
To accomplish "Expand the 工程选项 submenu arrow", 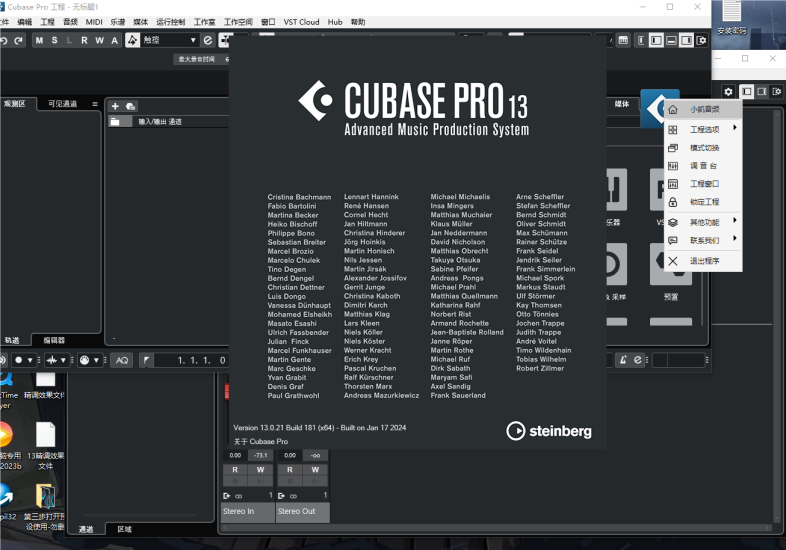I will pos(734,128).
